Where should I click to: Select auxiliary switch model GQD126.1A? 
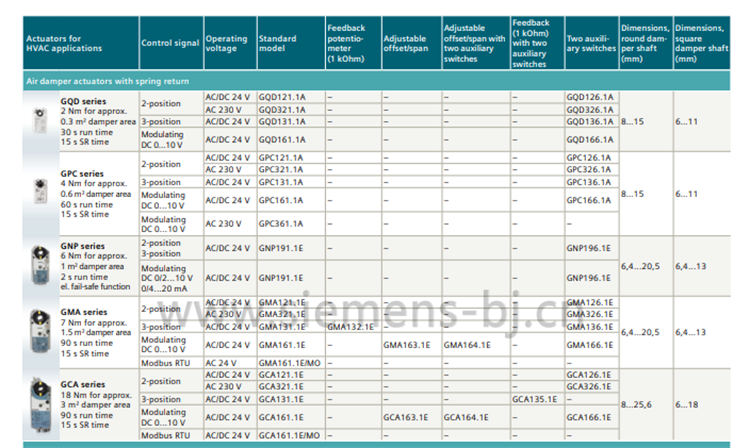590,97
